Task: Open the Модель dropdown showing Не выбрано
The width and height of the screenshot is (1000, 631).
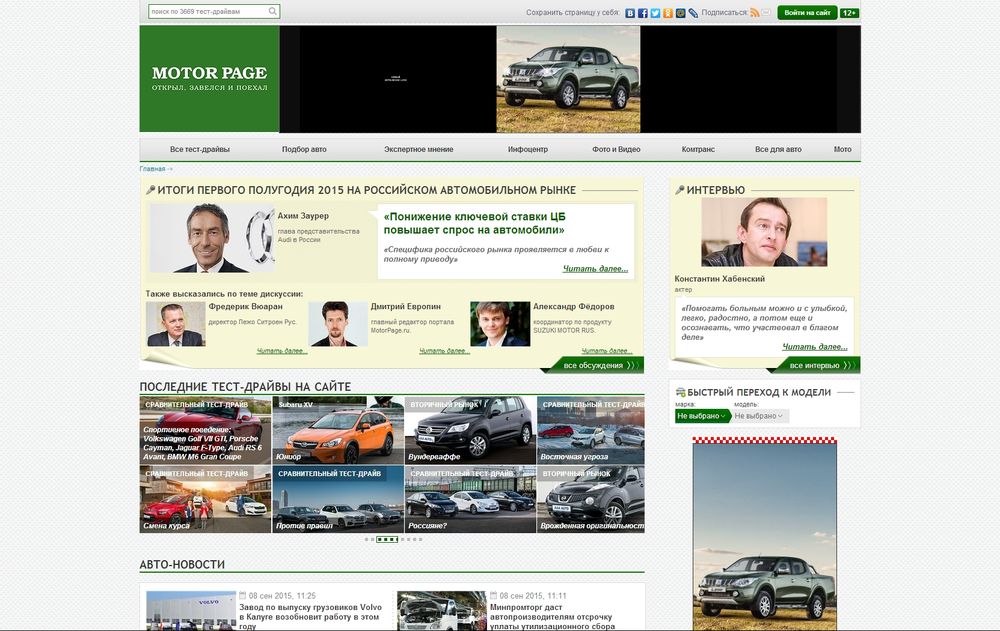Action: click(760, 416)
